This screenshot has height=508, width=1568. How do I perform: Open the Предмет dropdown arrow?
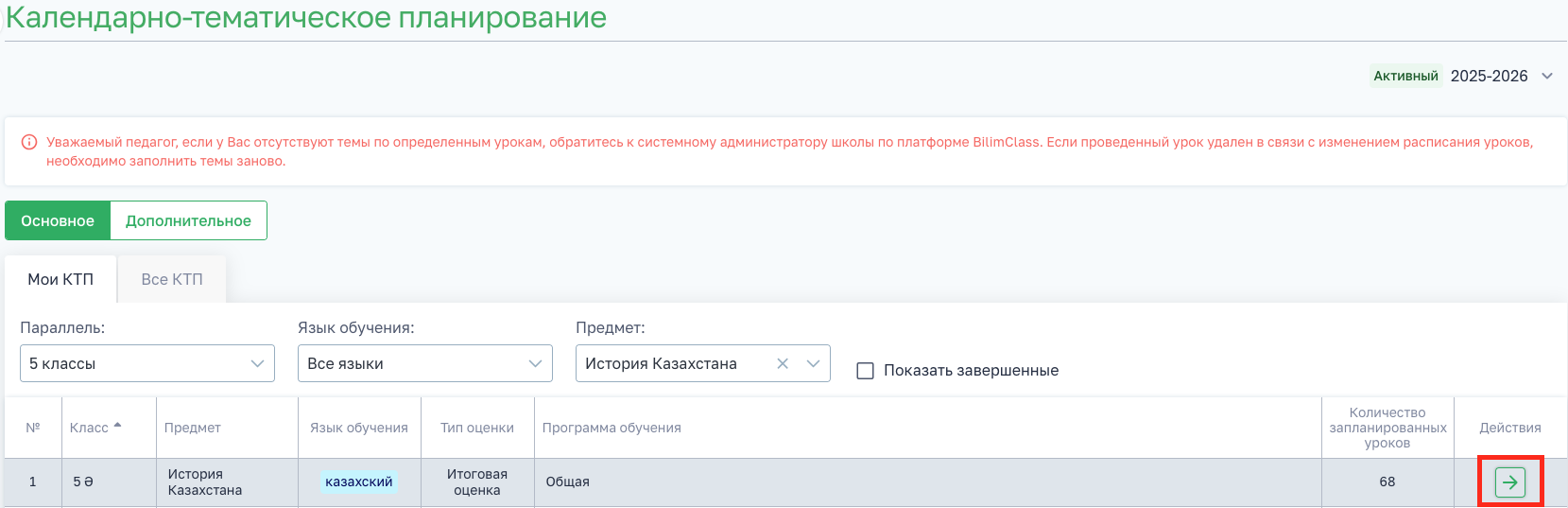click(x=813, y=364)
